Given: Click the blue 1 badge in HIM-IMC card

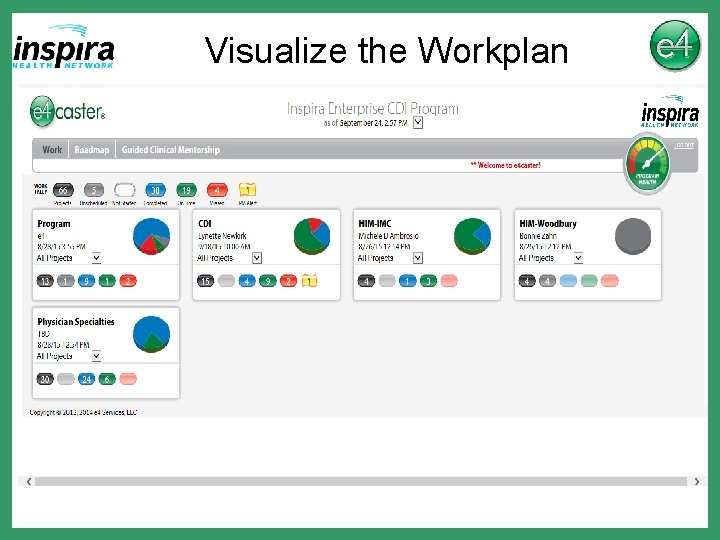Looking at the screenshot, I should pos(407,281).
